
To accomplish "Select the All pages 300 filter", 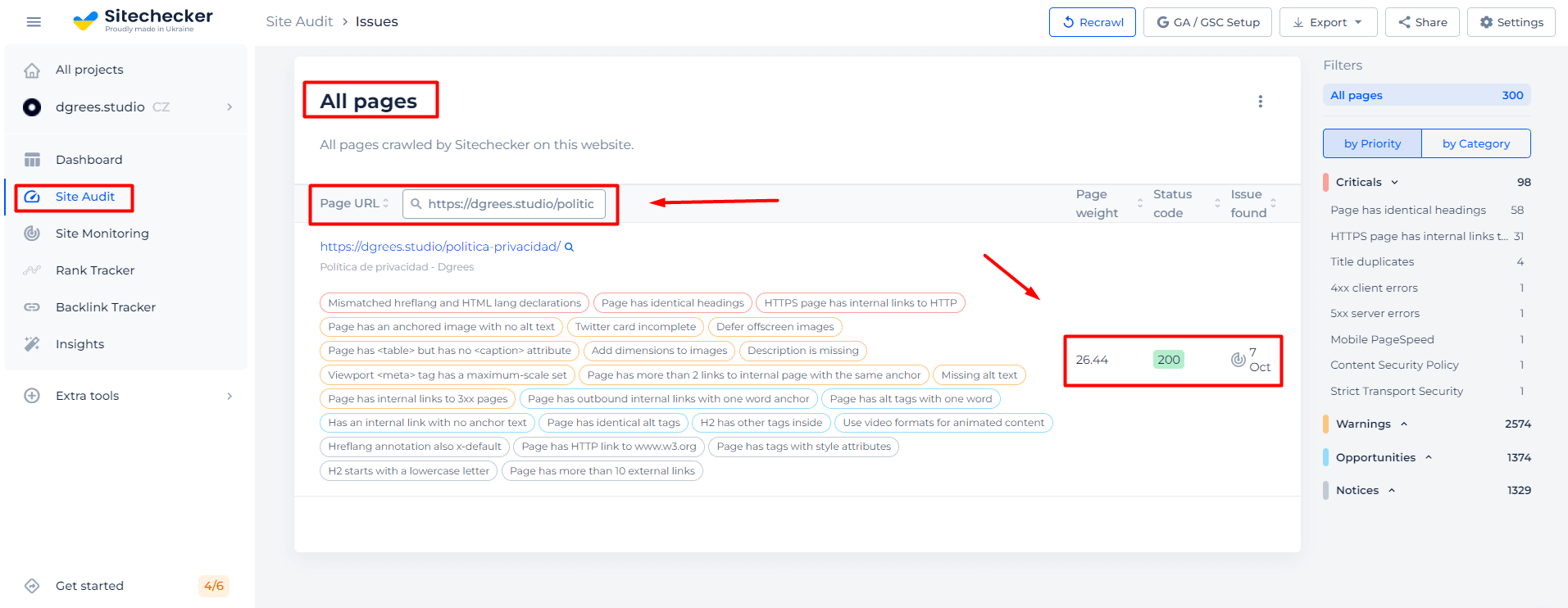I will pyautogui.click(x=1426, y=95).
